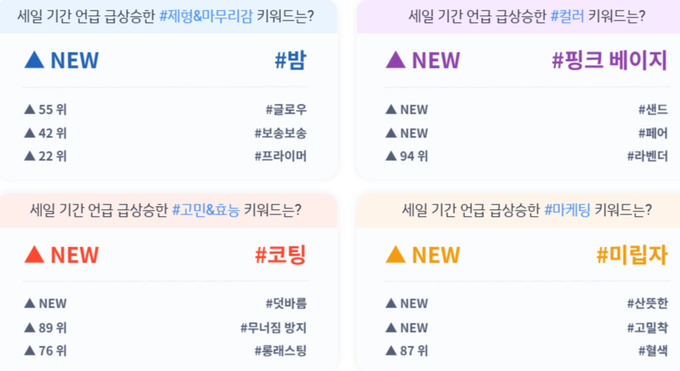Open the #고민&효능 category link
This screenshot has width=680, height=371.
(206, 210)
